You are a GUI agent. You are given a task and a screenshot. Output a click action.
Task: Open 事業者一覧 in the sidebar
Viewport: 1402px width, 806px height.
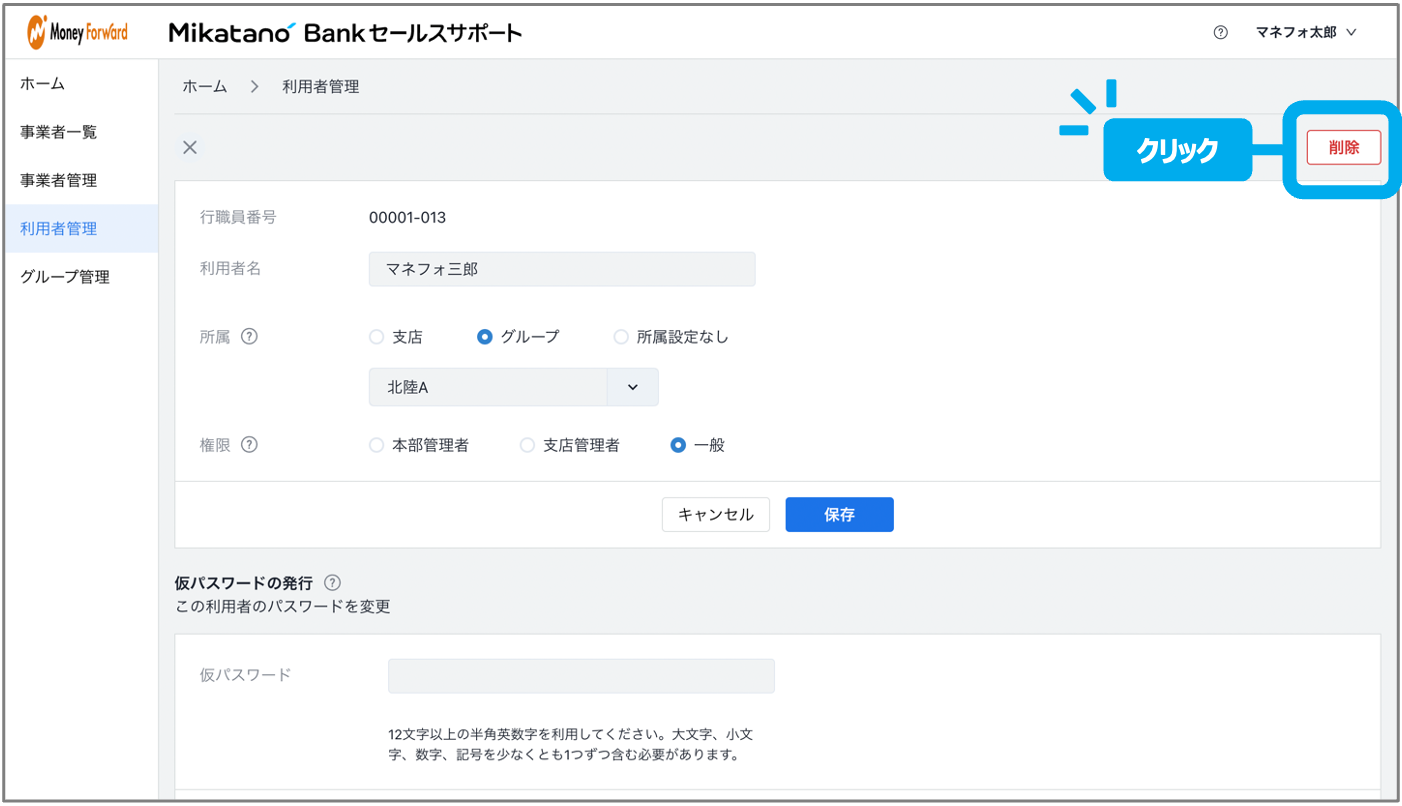(80, 132)
